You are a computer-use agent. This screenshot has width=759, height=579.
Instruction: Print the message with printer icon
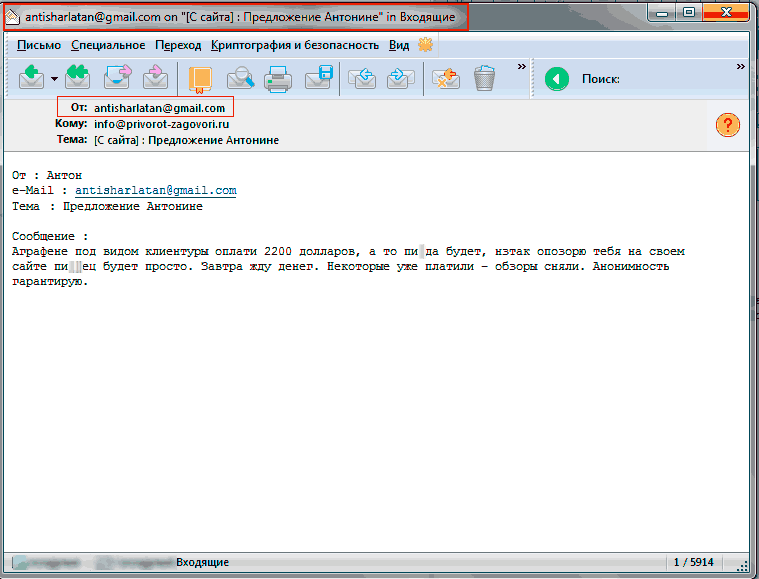(x=277, y=77)
